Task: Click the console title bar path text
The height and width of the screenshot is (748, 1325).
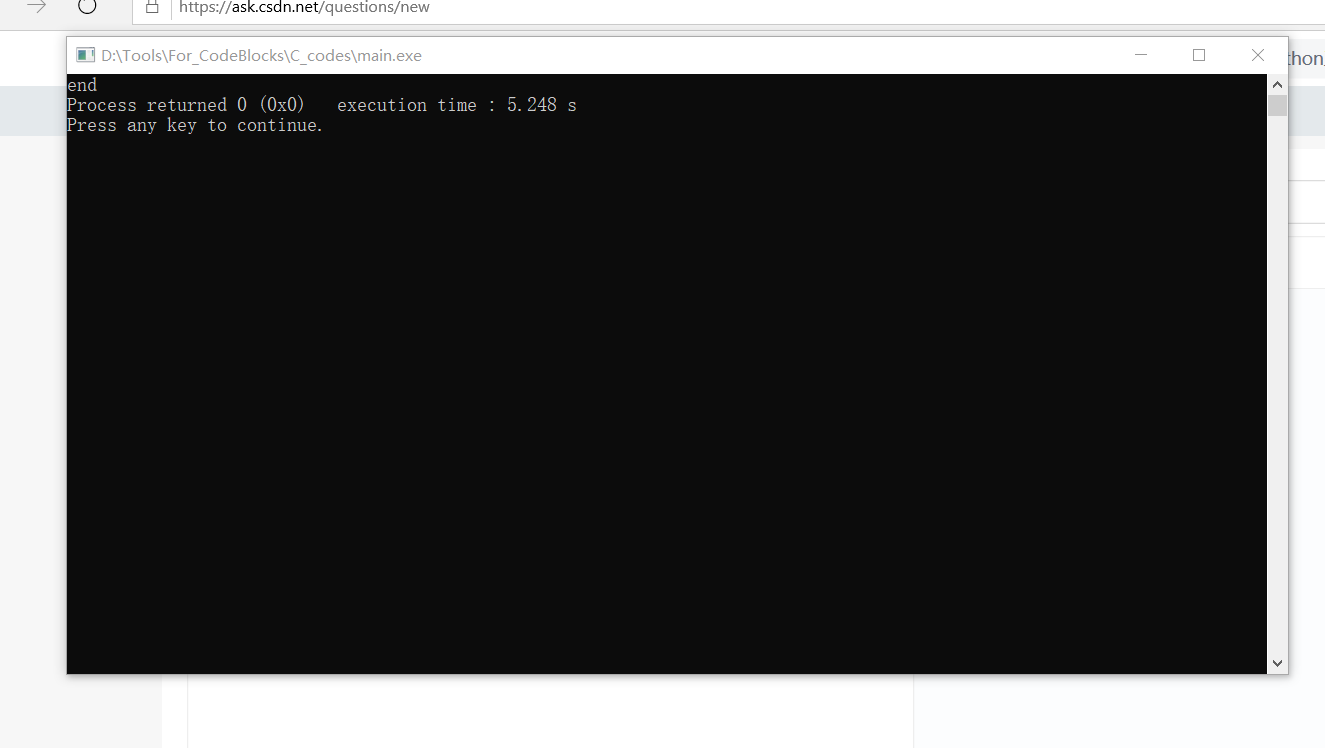Action: click(261, 56)
